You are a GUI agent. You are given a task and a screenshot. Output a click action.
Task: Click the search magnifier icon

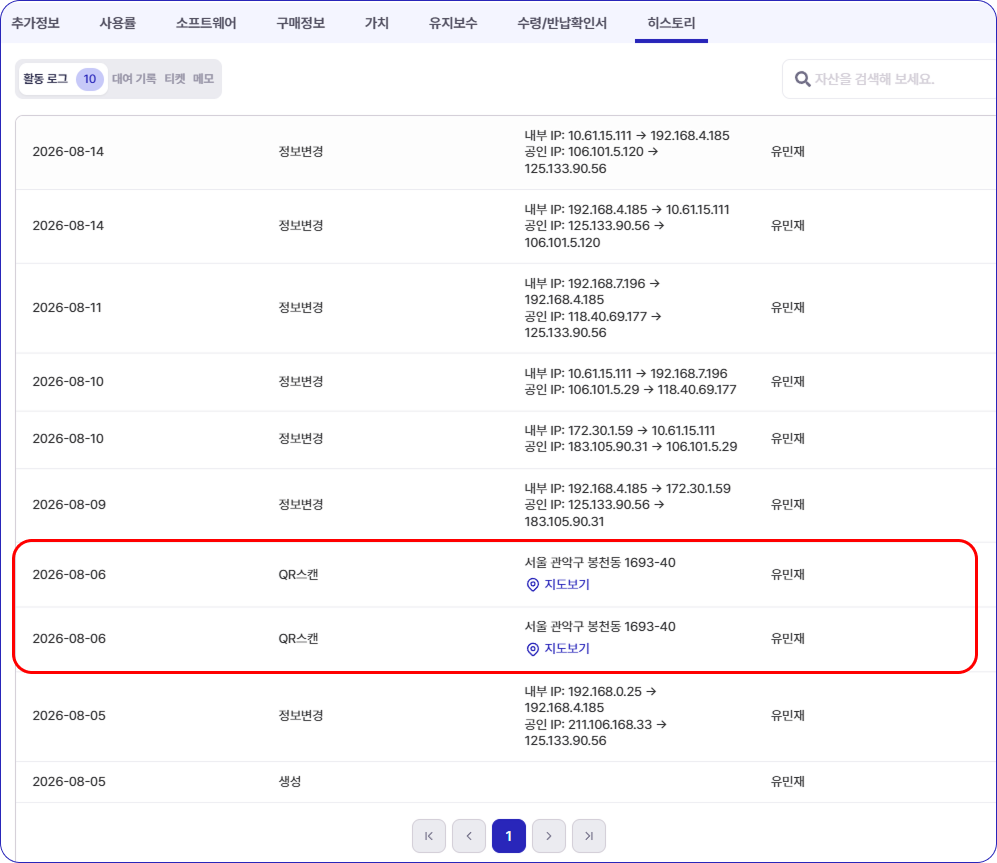(802, 79)
